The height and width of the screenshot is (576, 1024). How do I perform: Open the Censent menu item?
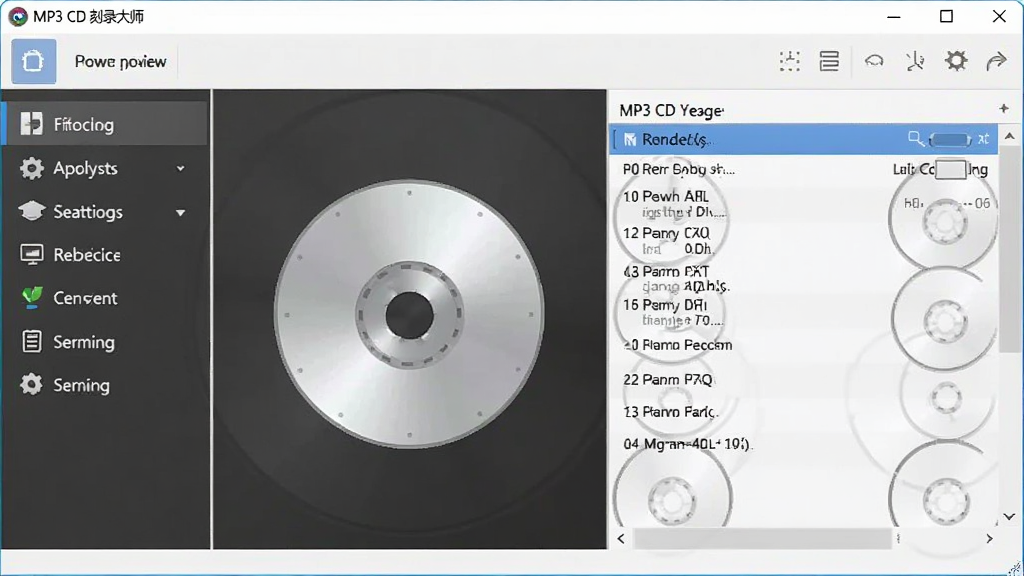[x=85, y=298]
